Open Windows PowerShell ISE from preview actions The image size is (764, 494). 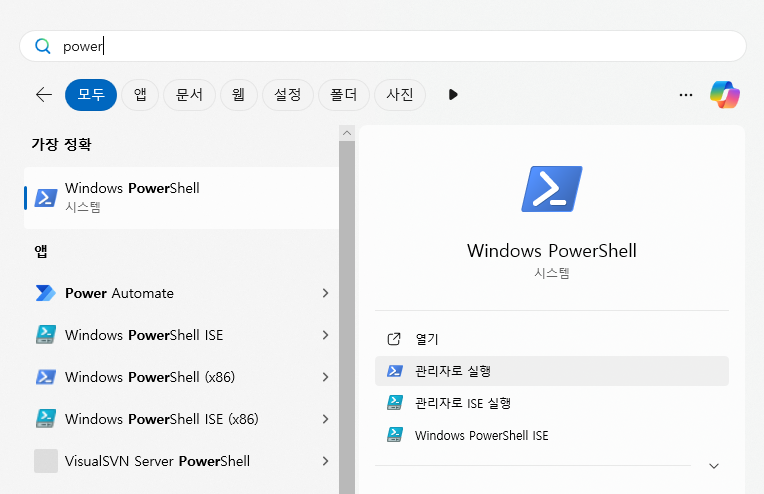coord(552,435)
